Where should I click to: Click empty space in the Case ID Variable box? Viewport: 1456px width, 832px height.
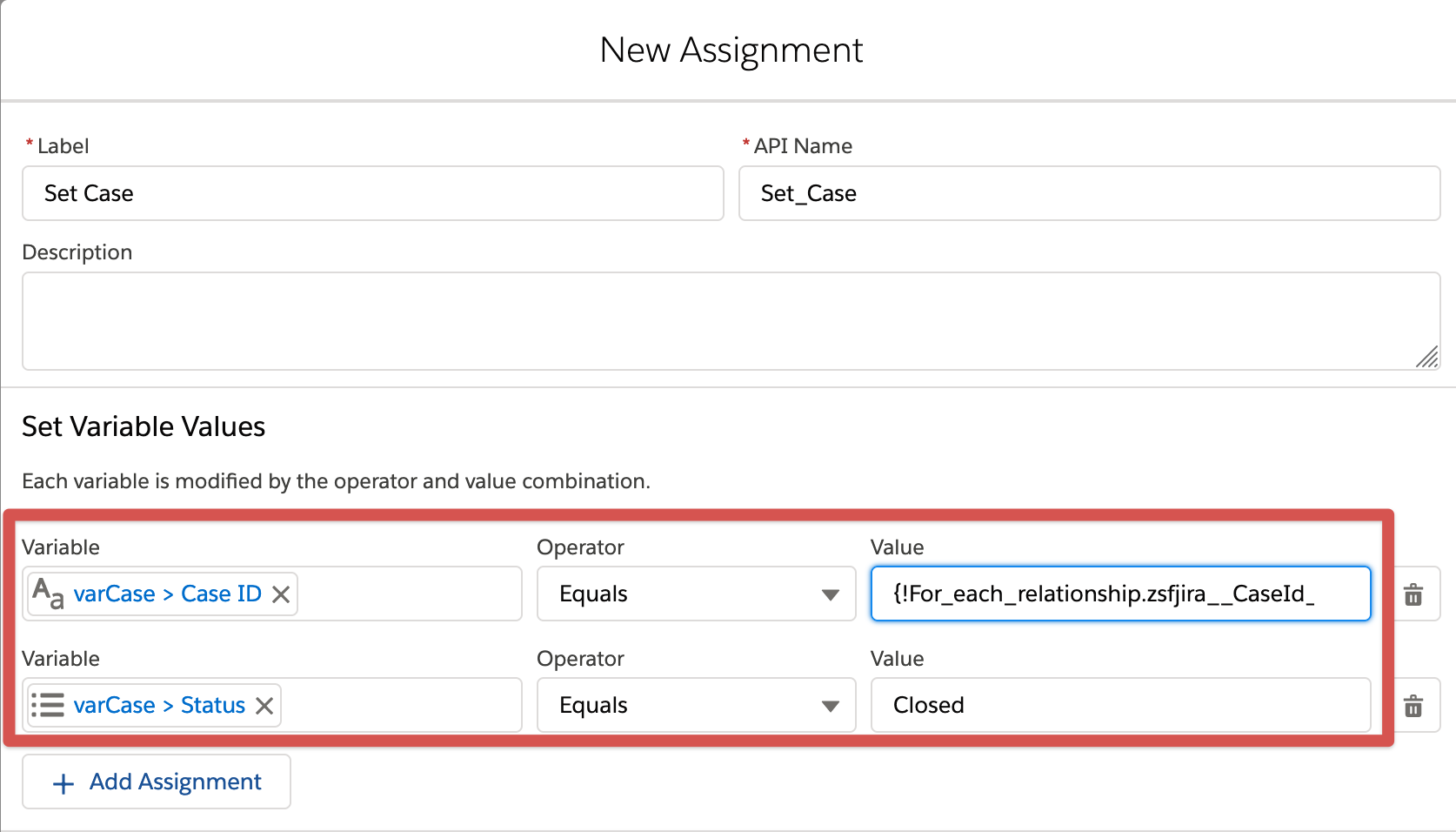[x=409, y=594]
